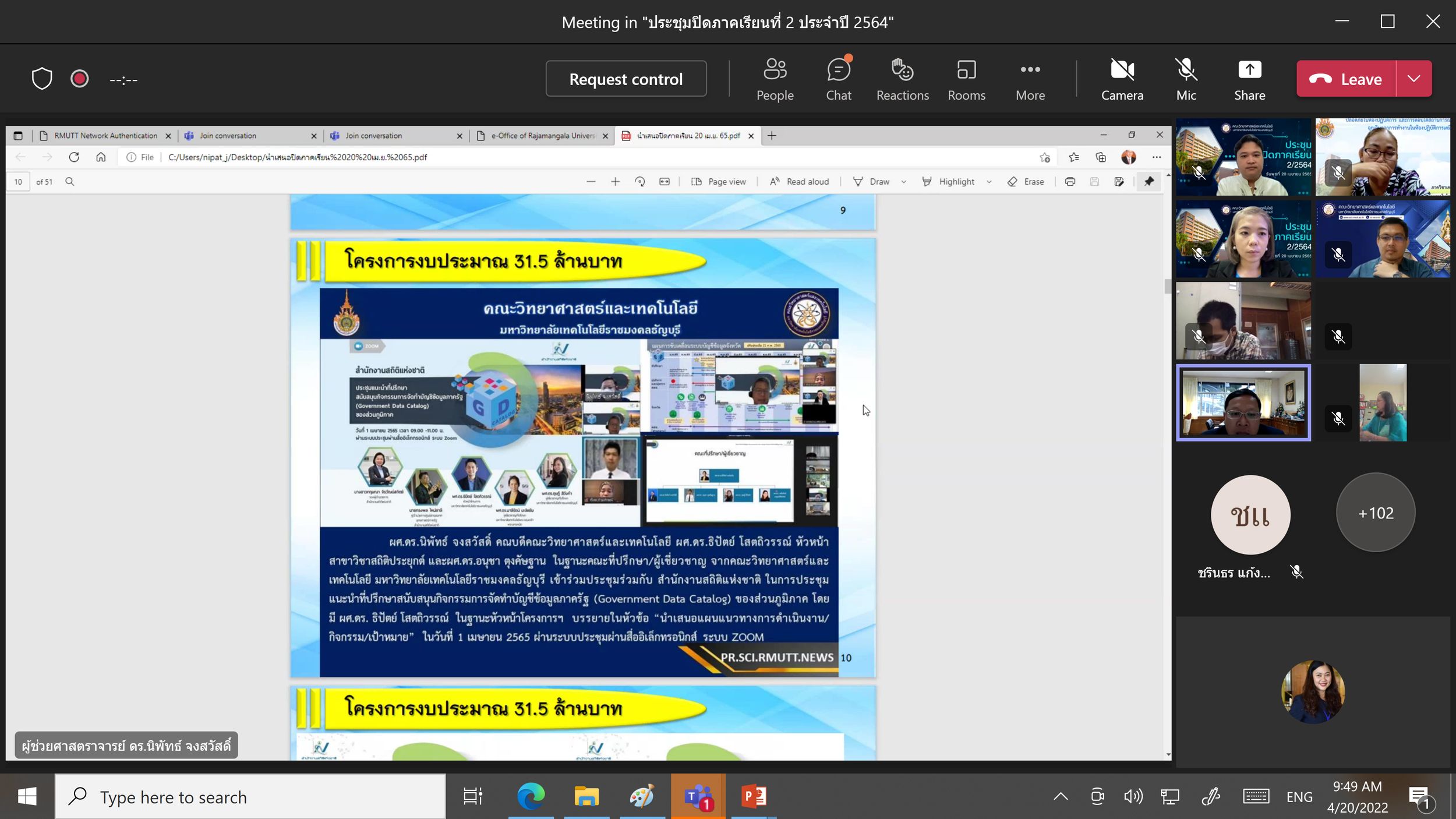The height and width of the screenshot is (819, 1456).
Task: Click the woman's round profile picture
Action: click(x=1313, y=692)
